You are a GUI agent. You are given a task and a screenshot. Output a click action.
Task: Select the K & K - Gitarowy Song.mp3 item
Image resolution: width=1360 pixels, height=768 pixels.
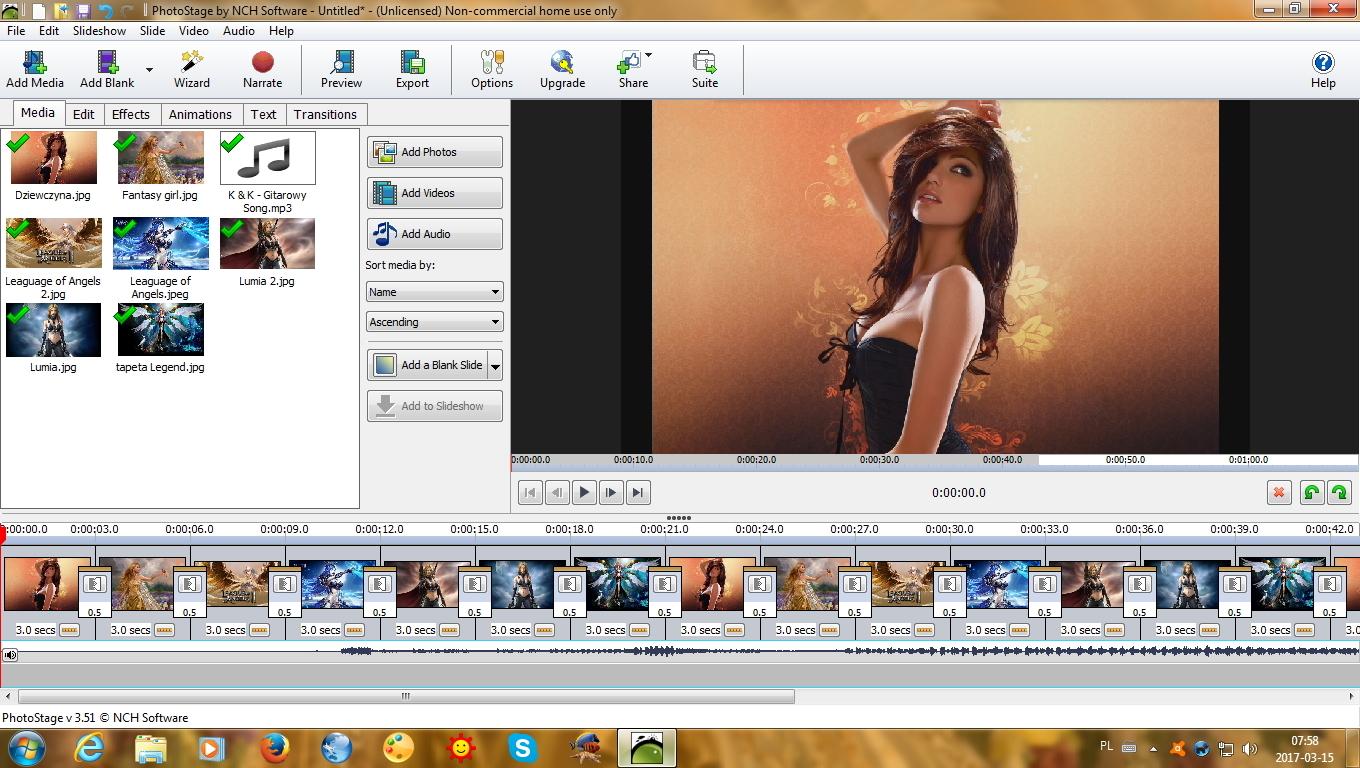click(x=267, y=173)
